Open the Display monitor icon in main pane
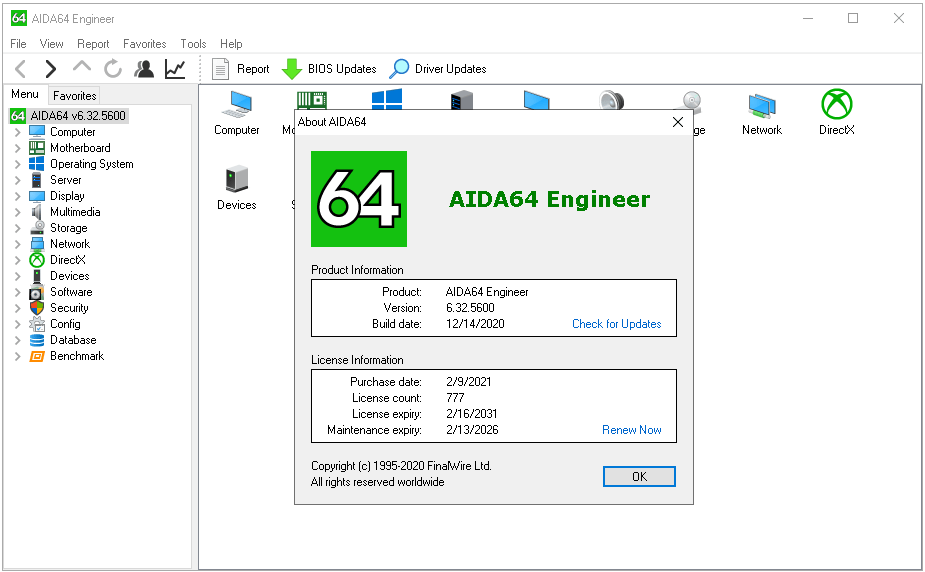The width and height of the screenshot is (925, 572). tap(537, 100)
